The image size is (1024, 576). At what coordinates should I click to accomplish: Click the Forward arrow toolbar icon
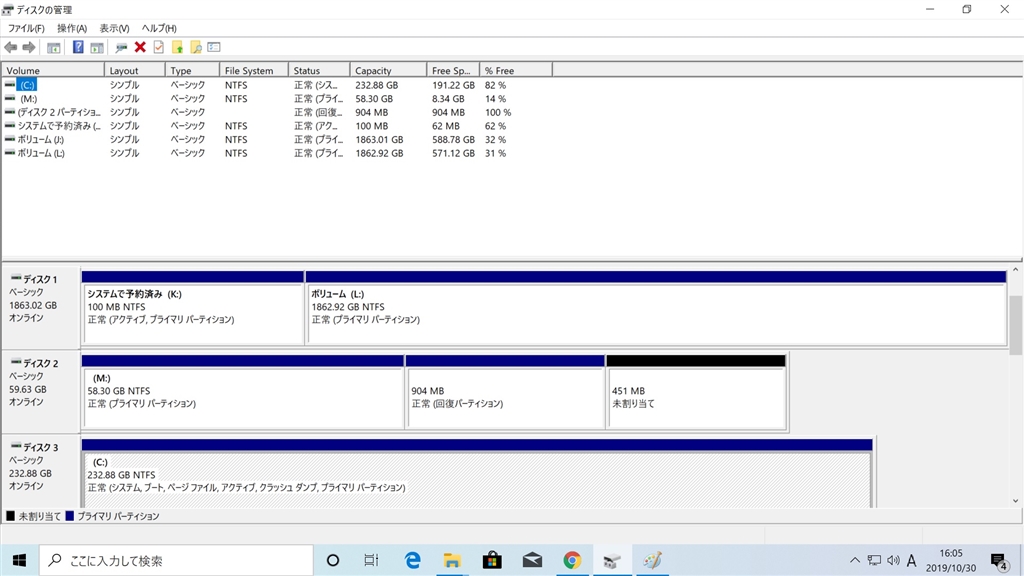29,47
